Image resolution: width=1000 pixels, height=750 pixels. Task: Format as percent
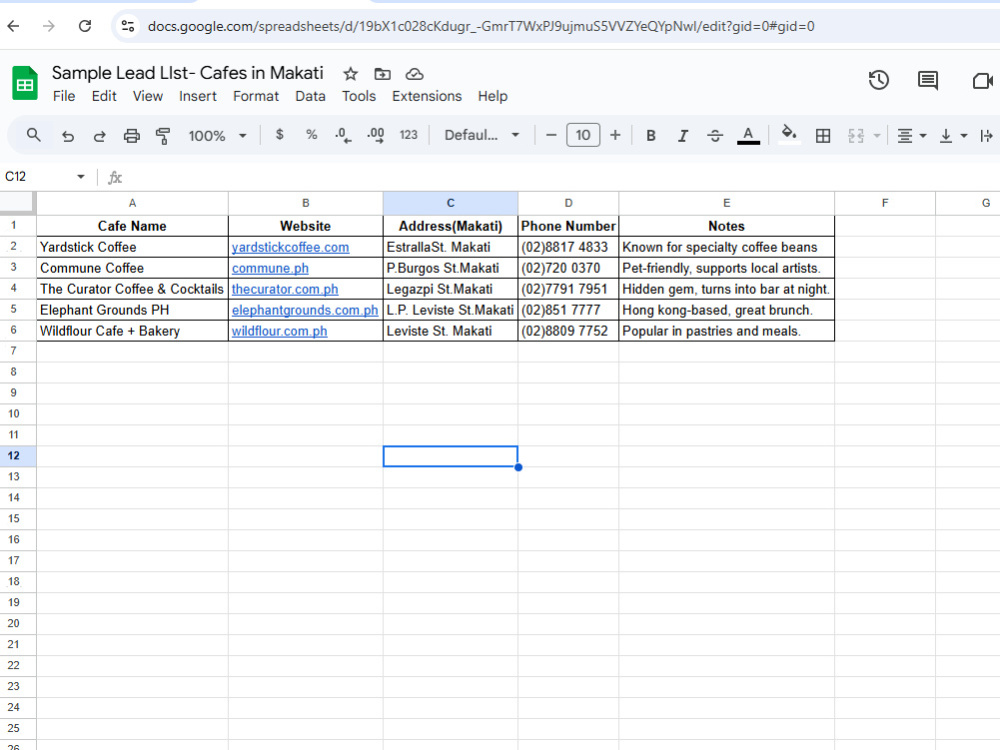(x=311, y=135)
